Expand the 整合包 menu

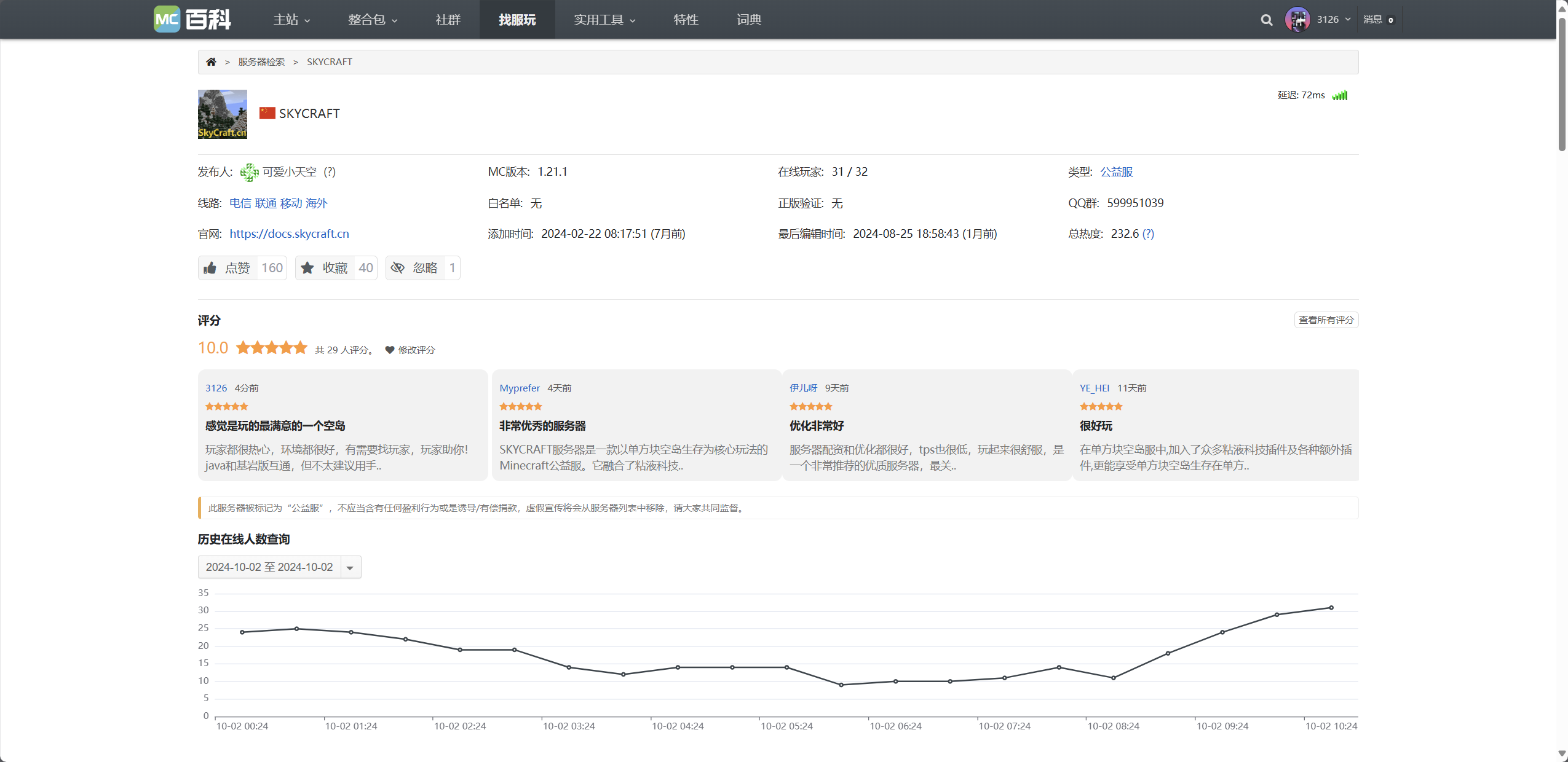[x=373, y=20]
